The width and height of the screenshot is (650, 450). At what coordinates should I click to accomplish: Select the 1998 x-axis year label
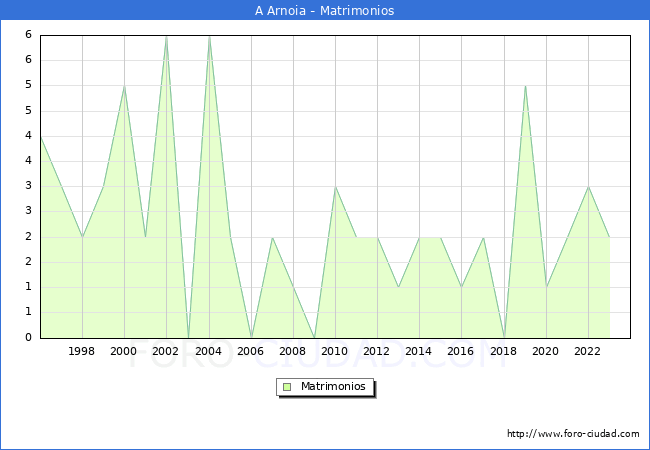(x=82, y=351)
